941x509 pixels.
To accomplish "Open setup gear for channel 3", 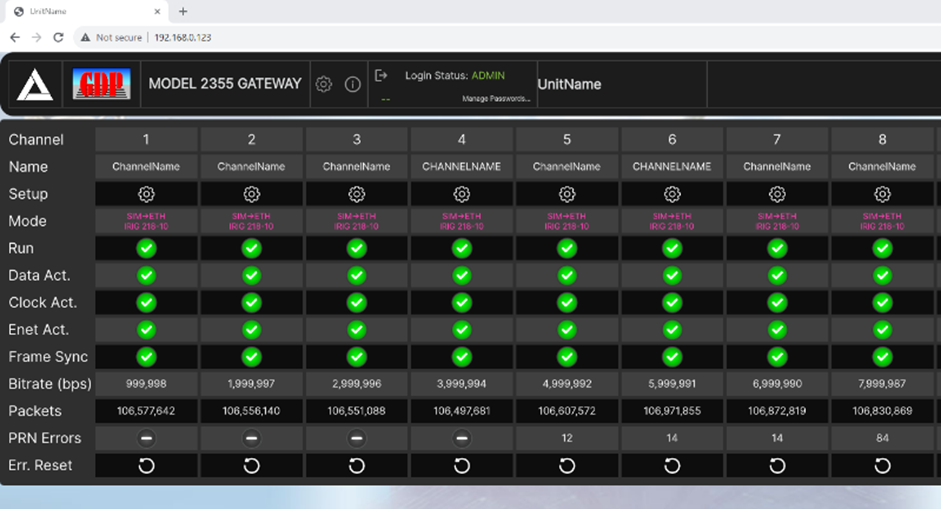I will (356, 194).
